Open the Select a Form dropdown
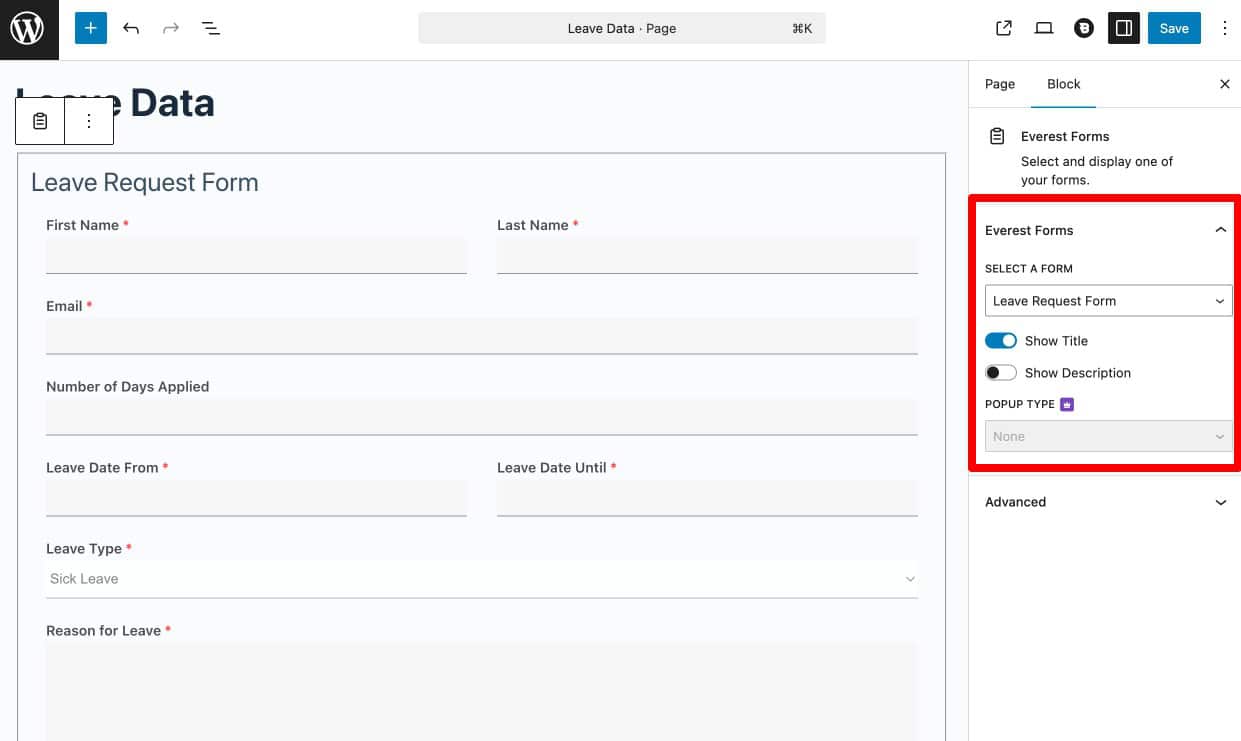The width and height of the screenshot is (1241, 741). 1109,301
